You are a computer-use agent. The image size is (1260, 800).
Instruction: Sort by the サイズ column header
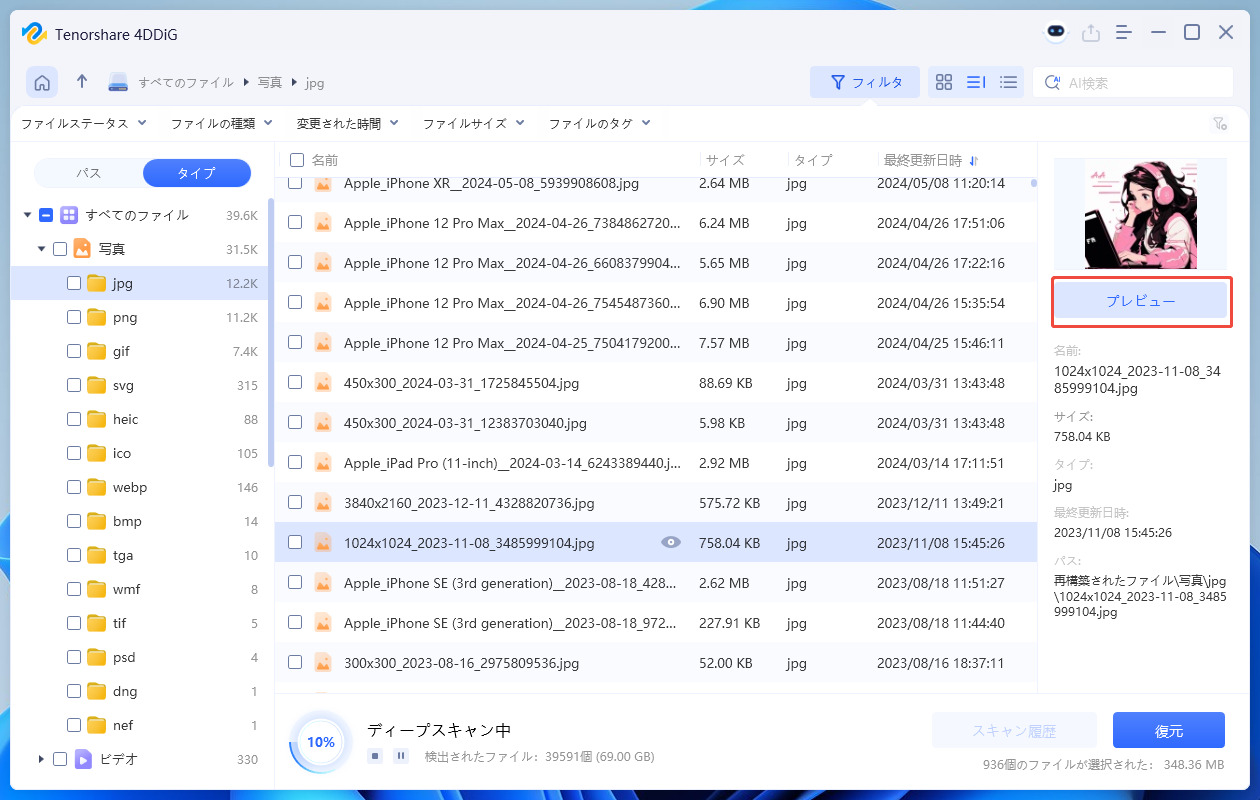click(x=724, y=160)
